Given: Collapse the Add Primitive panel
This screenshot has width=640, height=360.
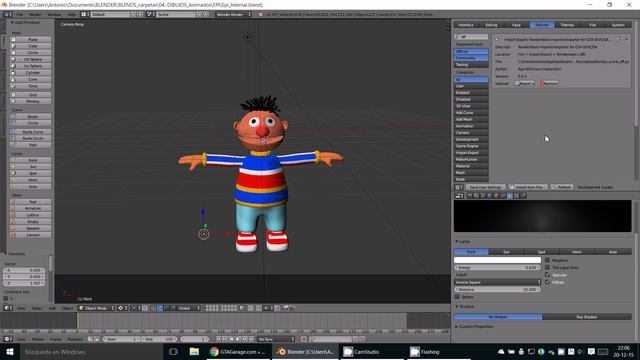Looking at the screenshot, I should pyautogui.click(x=12, y=22).
